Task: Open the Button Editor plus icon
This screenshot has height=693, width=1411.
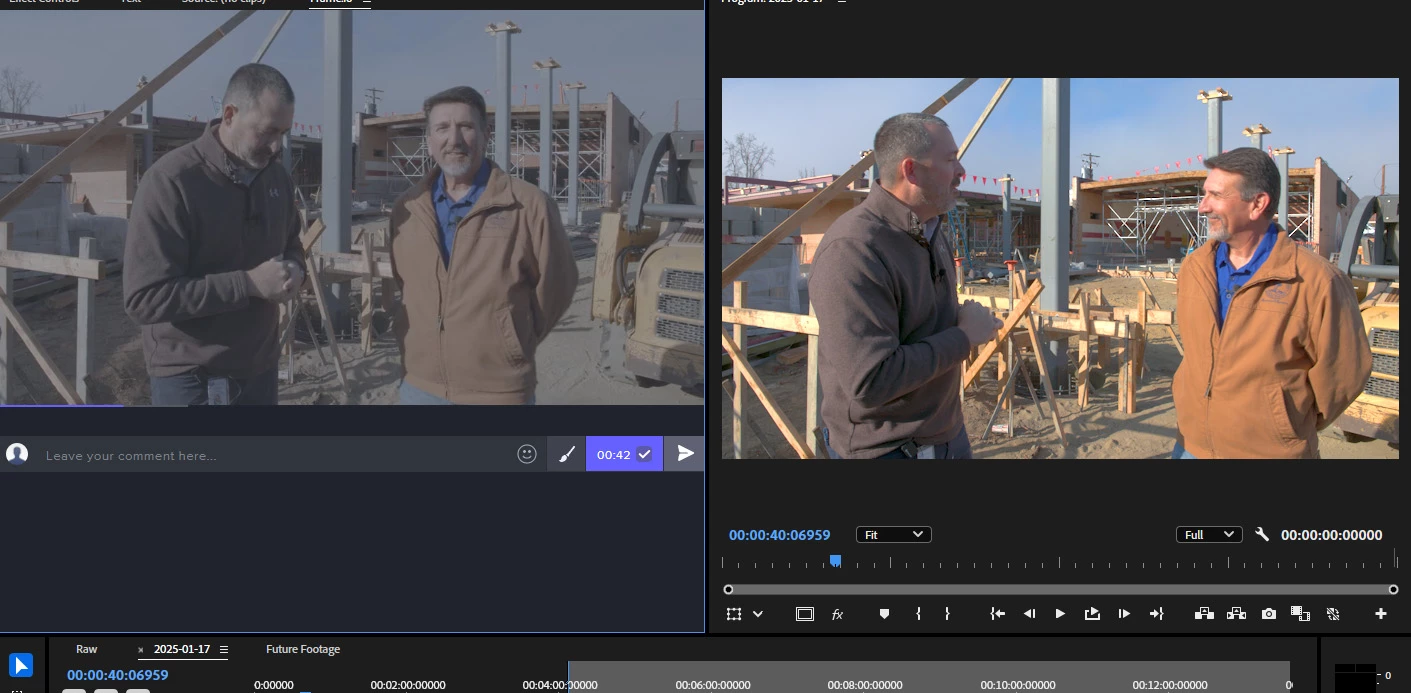Action: coord(1381,614)
